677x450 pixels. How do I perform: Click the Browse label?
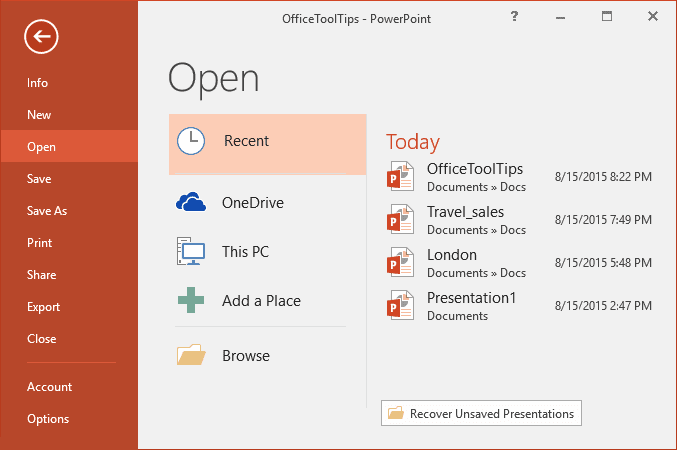[246, 355]
